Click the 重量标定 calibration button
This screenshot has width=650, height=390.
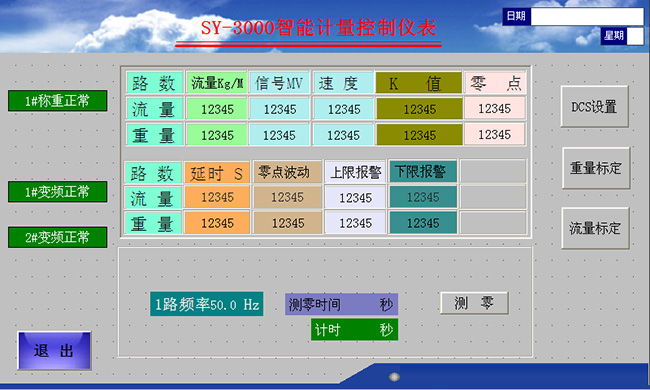pyautogui.click(x=596, y=168)
